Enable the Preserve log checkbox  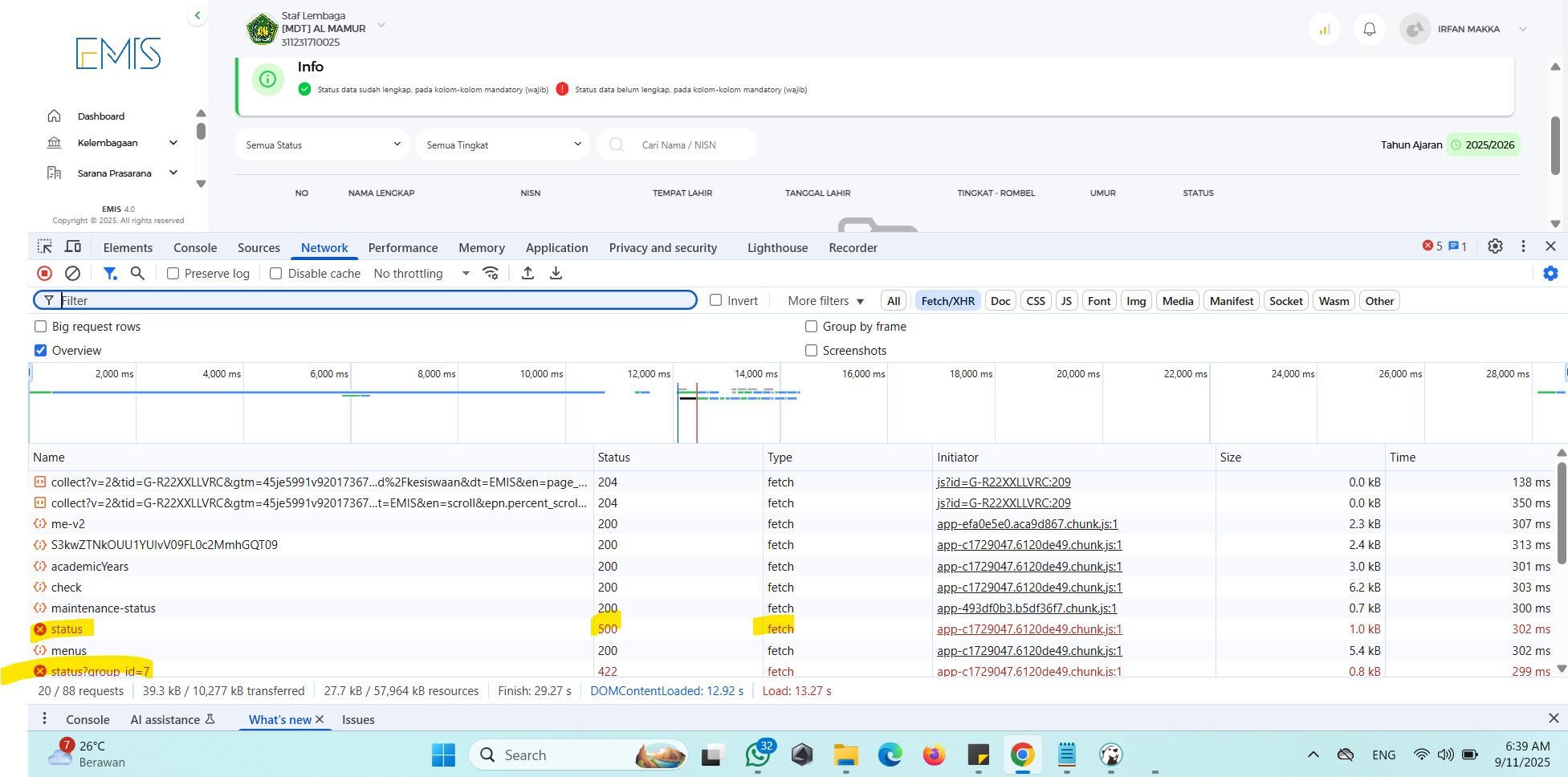click(173, 274)
